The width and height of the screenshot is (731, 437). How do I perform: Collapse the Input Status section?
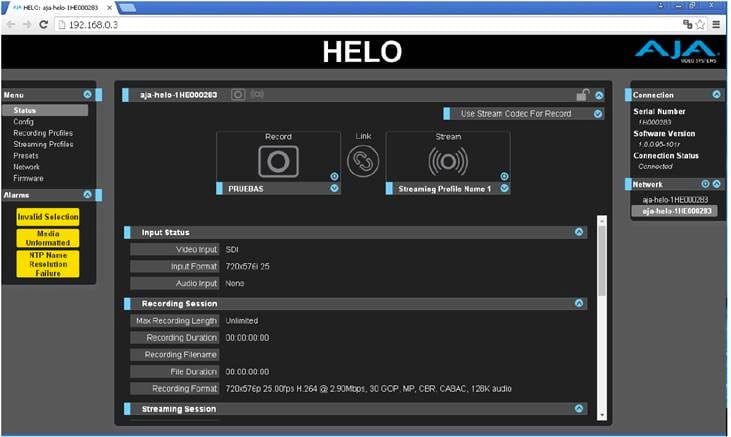point(579,232)
